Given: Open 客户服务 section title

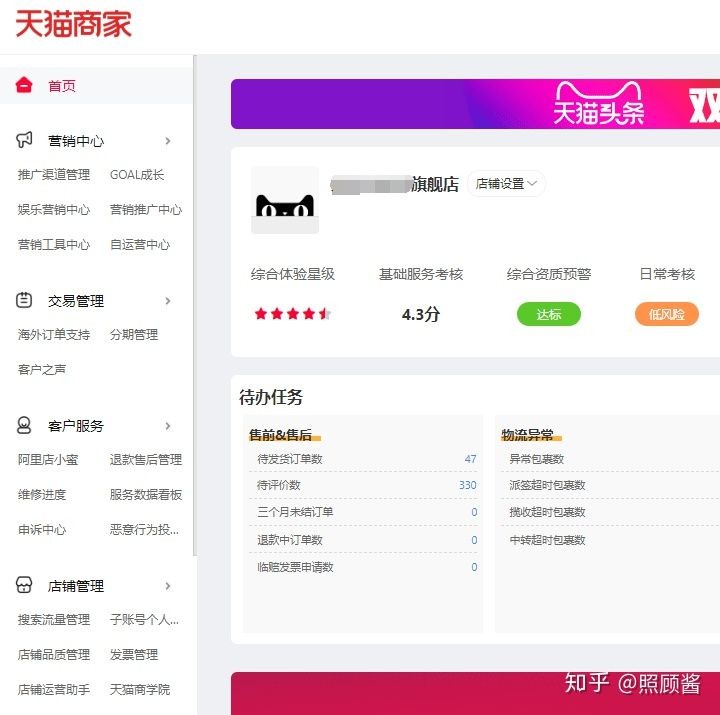Looking at the screenshot, I should click(76, 426).
